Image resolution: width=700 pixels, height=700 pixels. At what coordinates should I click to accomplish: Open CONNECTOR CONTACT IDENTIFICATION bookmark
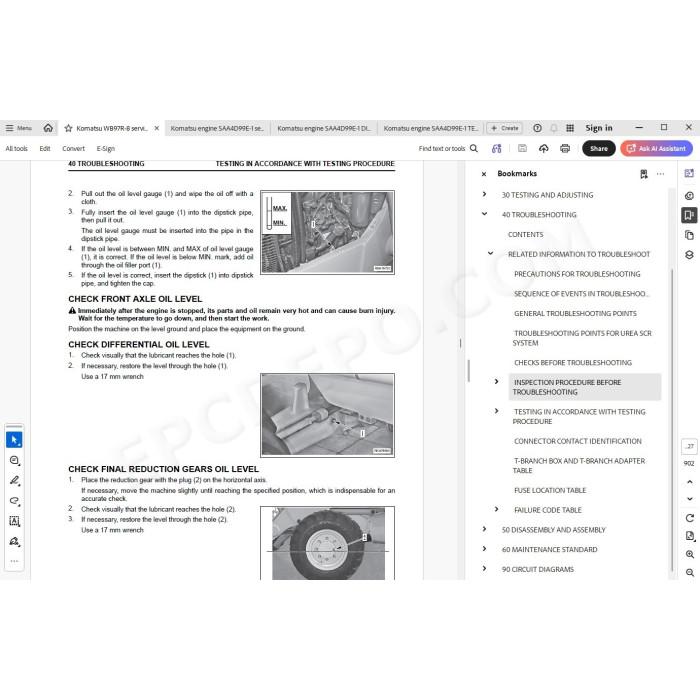pos(578,441)
